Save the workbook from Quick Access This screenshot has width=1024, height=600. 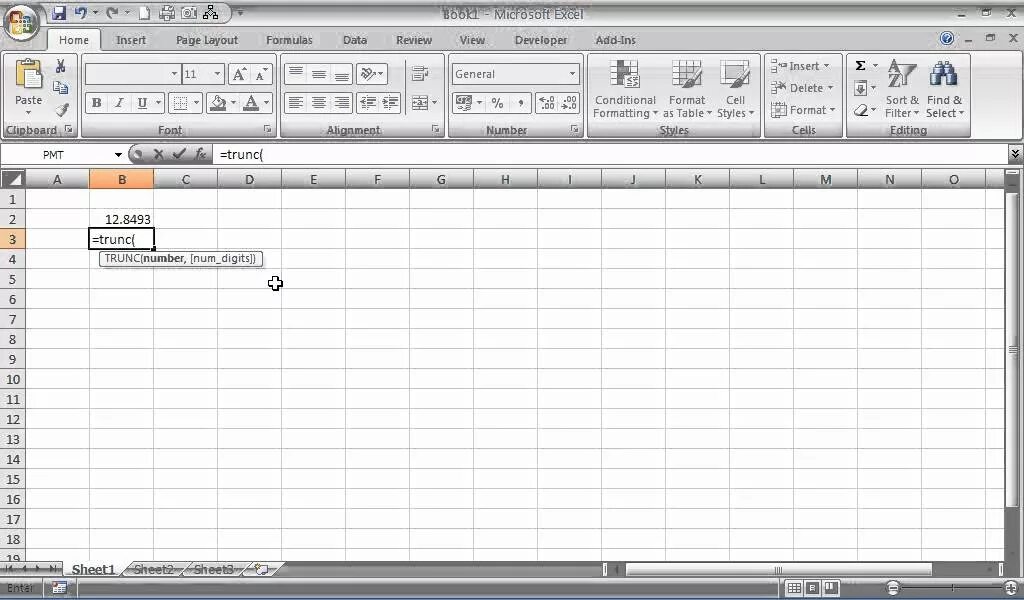point(59,12)
